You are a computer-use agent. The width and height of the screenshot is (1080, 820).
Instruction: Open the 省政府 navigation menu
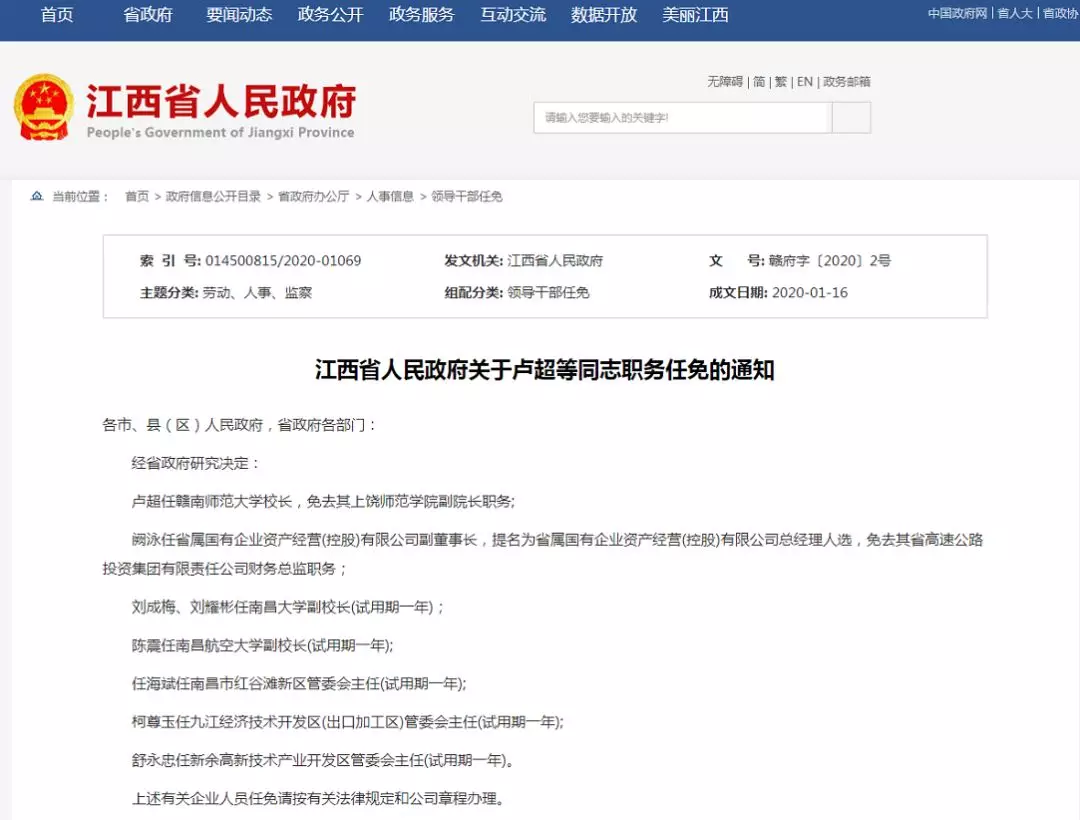pos(146,17)
